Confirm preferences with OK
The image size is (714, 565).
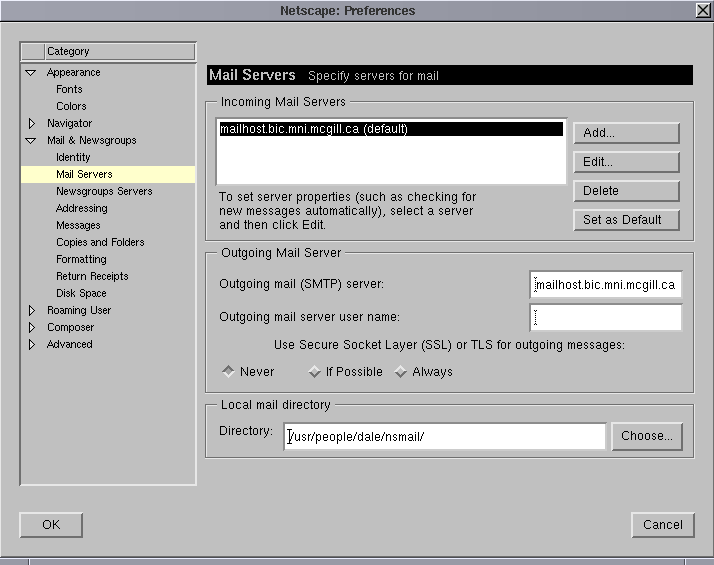[x=51, y=525]
